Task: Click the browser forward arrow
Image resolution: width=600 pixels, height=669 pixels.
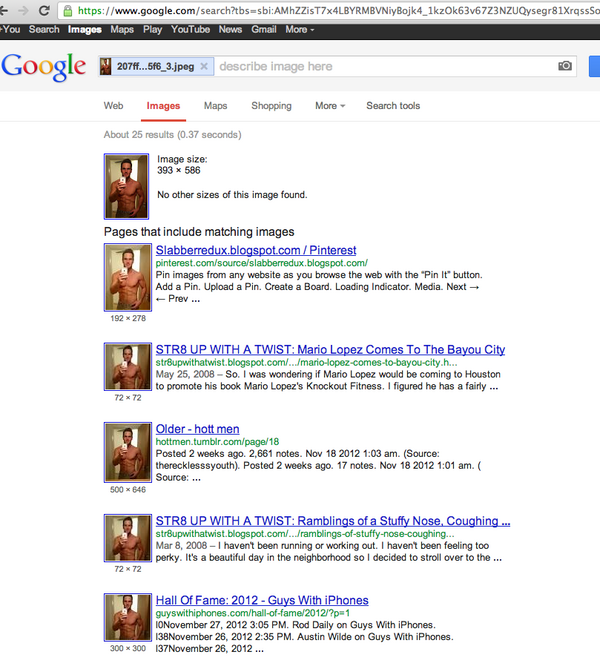Action: click(23, 10)
